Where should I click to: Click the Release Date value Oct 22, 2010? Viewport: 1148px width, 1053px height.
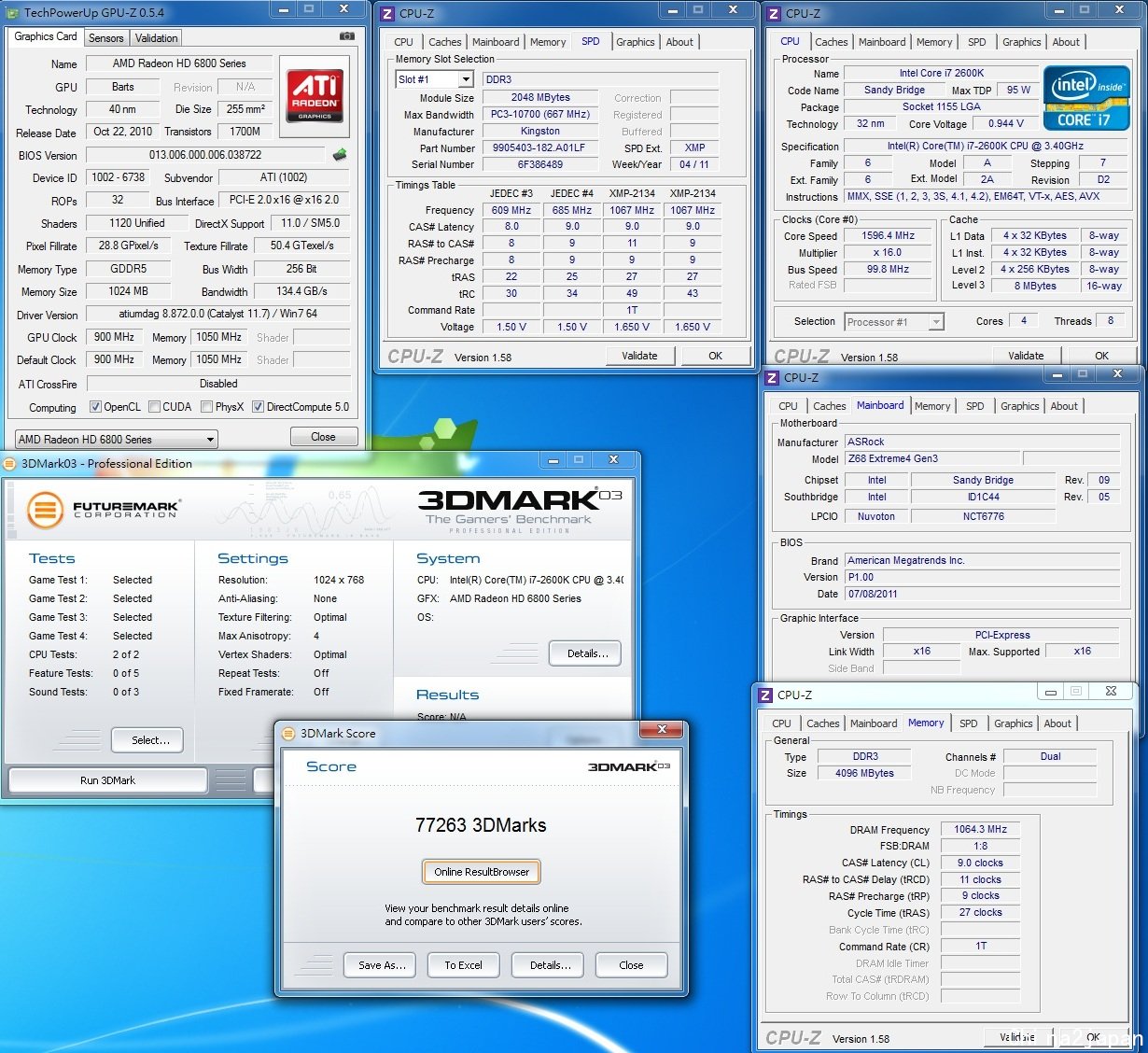[122, 132]
